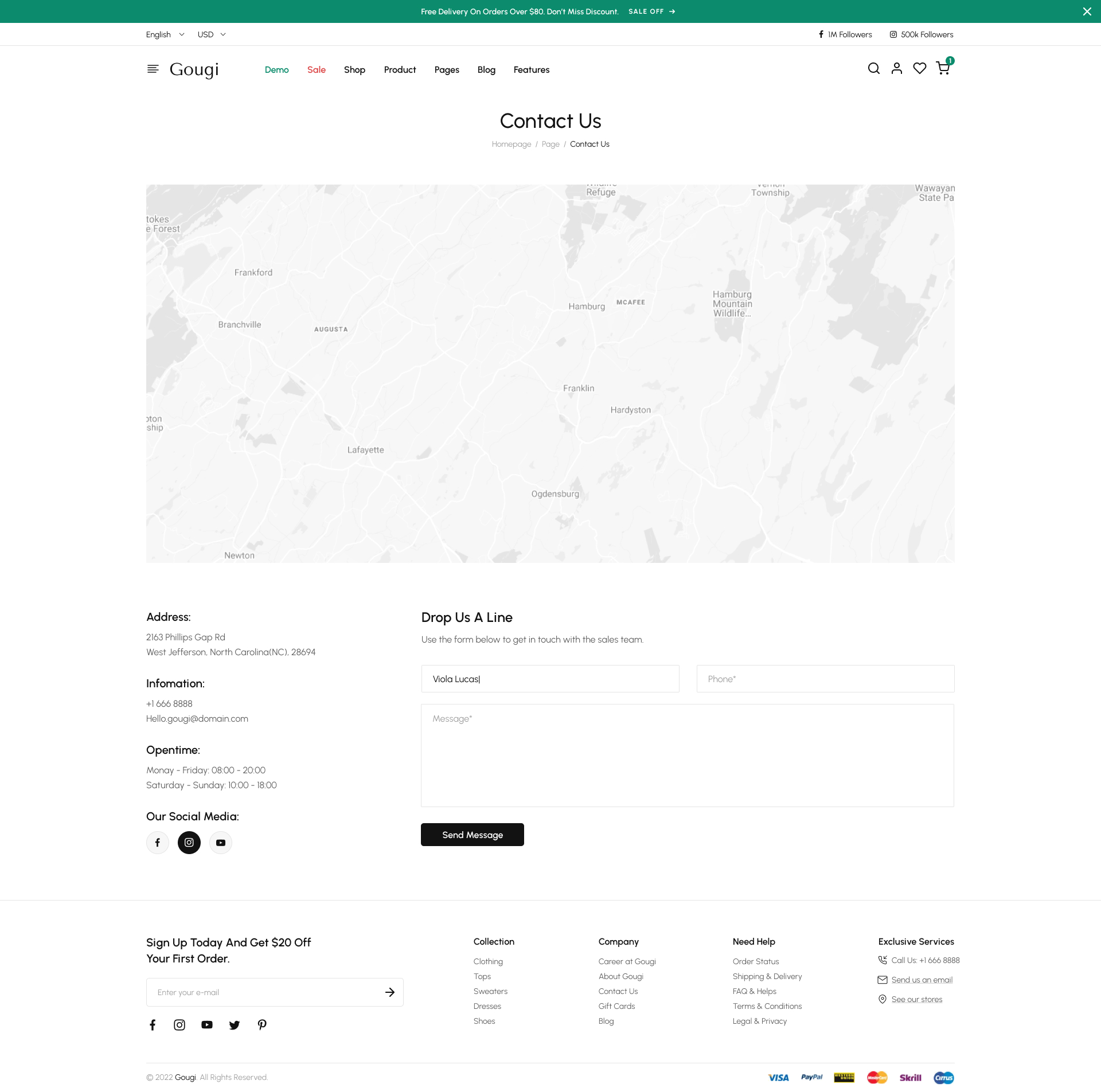Open the Shop menu item
The image size is (1101, 1092).
tap(354, 69)
